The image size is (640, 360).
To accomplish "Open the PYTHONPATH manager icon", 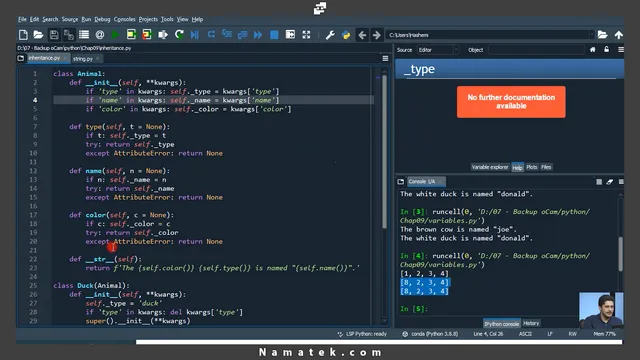I will point(346,35).
